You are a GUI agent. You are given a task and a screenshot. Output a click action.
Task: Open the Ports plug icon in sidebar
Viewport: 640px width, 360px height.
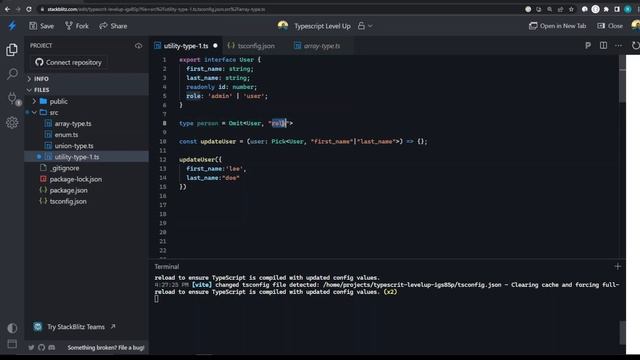pyautogui.click(x=12, y=98)
